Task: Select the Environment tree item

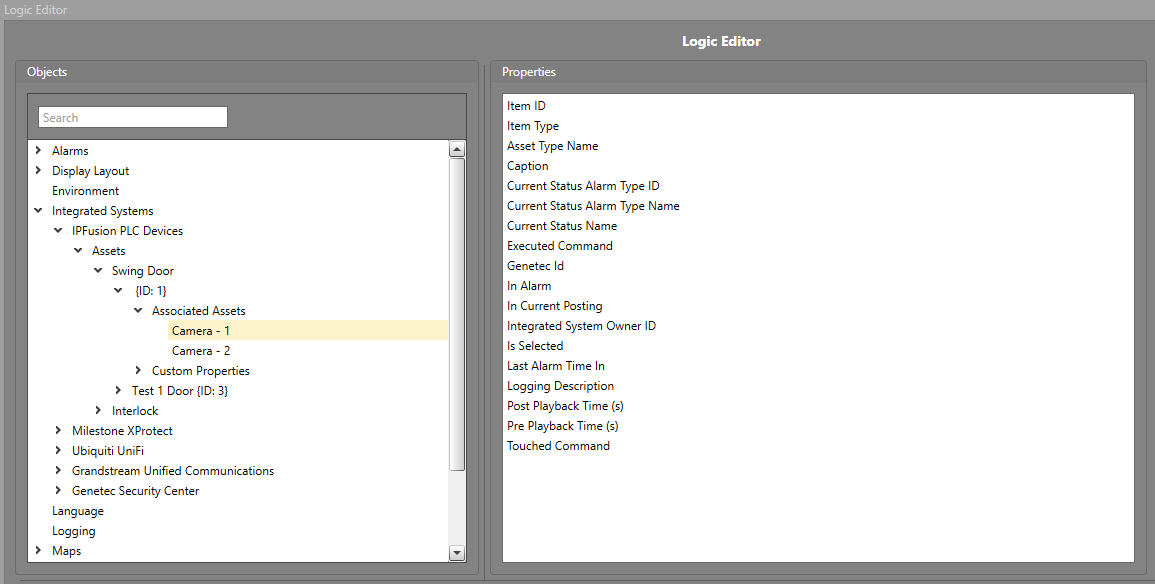Action: [85, 191]
